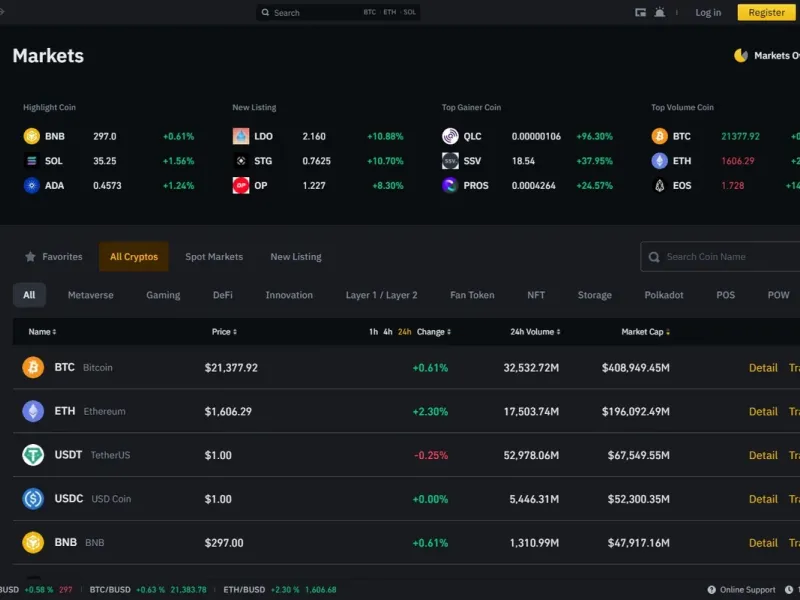Viewport: 800px width, 600px height.
Task: Open Detail for the USDT row
Action: coord(763,455)
